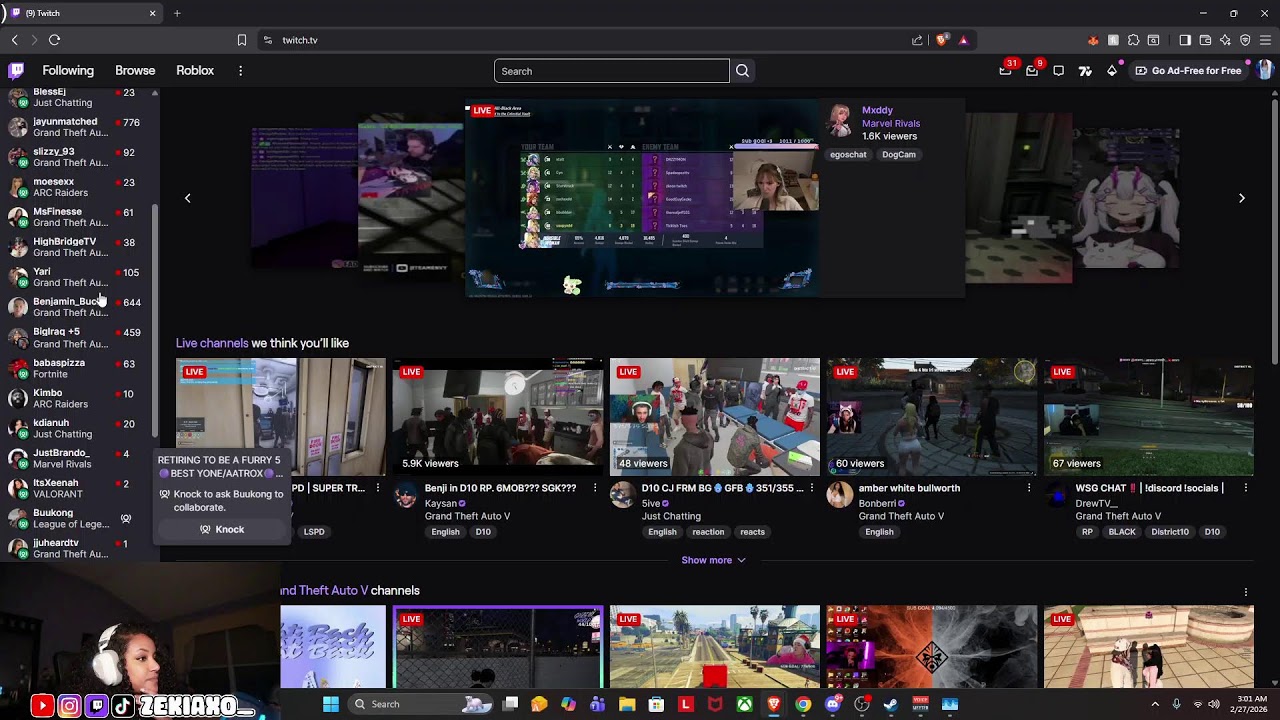1280x720 pixels.
Task: Open options for Kaysan stream card
Action: 594,488
